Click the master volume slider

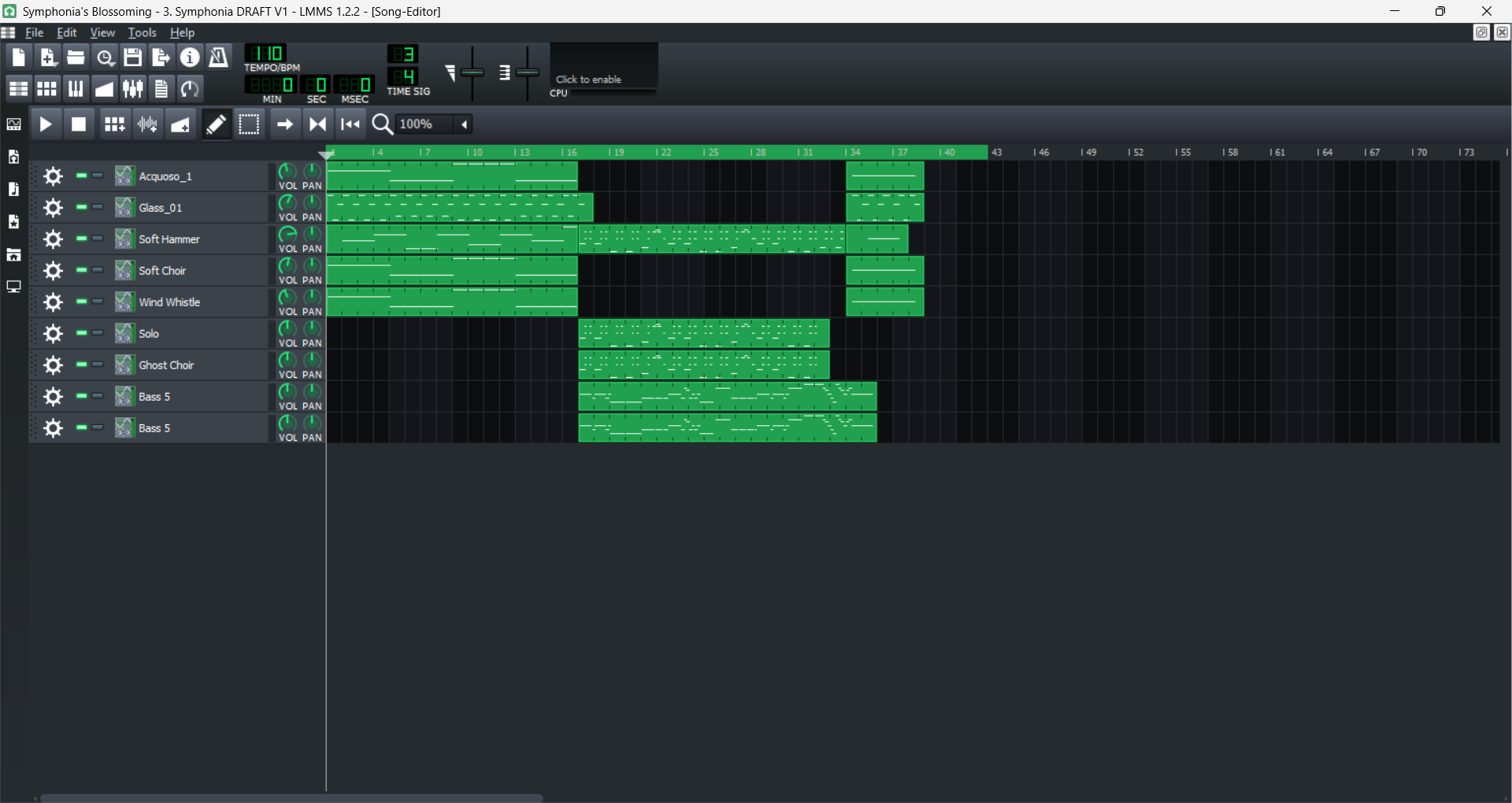pyautogui.click(x=472, y=72)
